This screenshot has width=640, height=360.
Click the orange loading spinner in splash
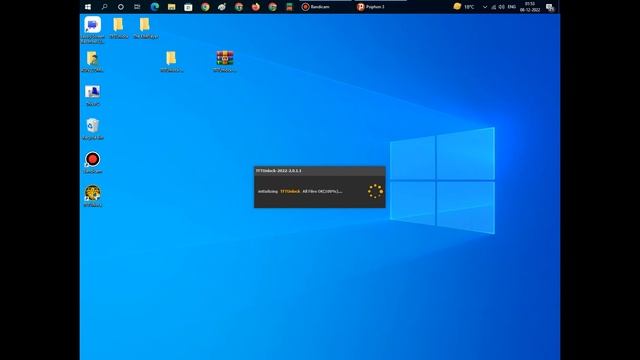coord(375,191)
